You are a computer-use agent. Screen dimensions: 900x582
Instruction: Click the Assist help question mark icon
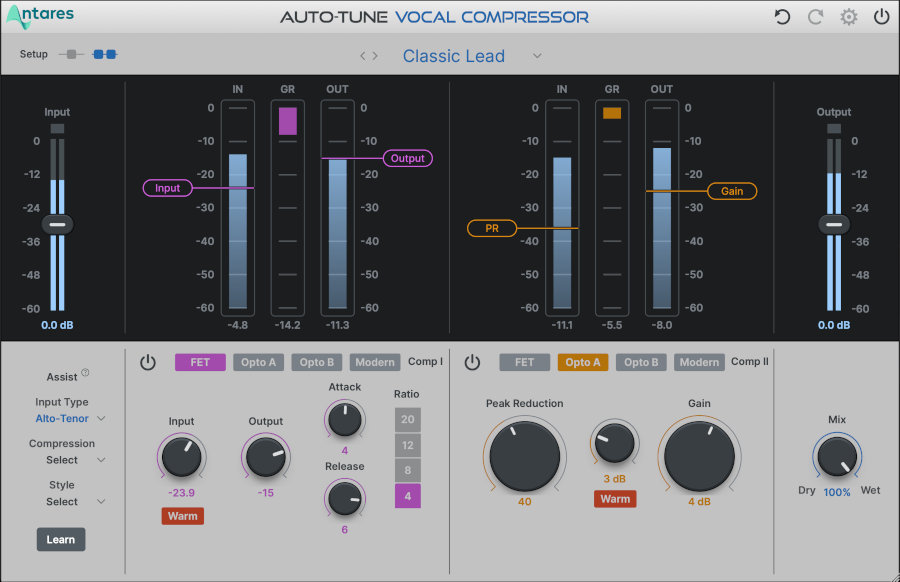(x=83, y=373)
